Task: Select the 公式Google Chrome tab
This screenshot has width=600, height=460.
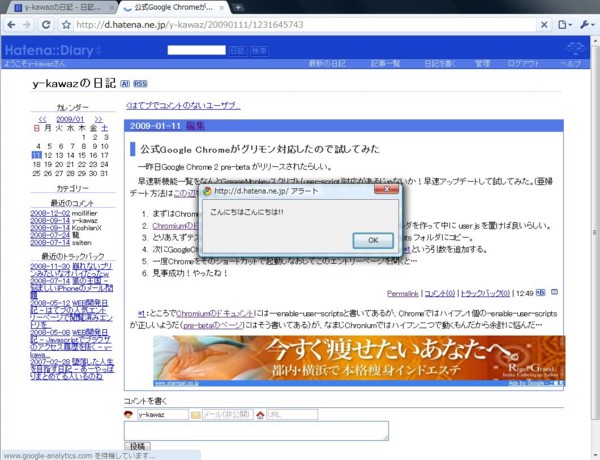Action: click(x=173, y=7)
